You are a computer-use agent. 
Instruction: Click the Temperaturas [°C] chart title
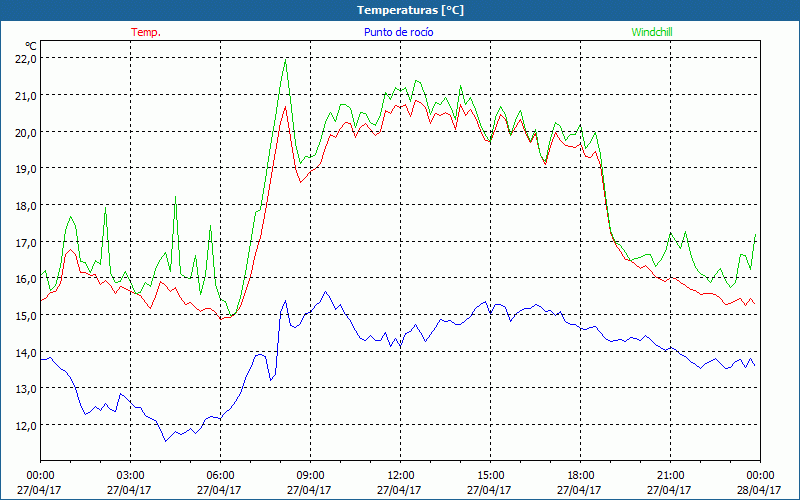410,10
